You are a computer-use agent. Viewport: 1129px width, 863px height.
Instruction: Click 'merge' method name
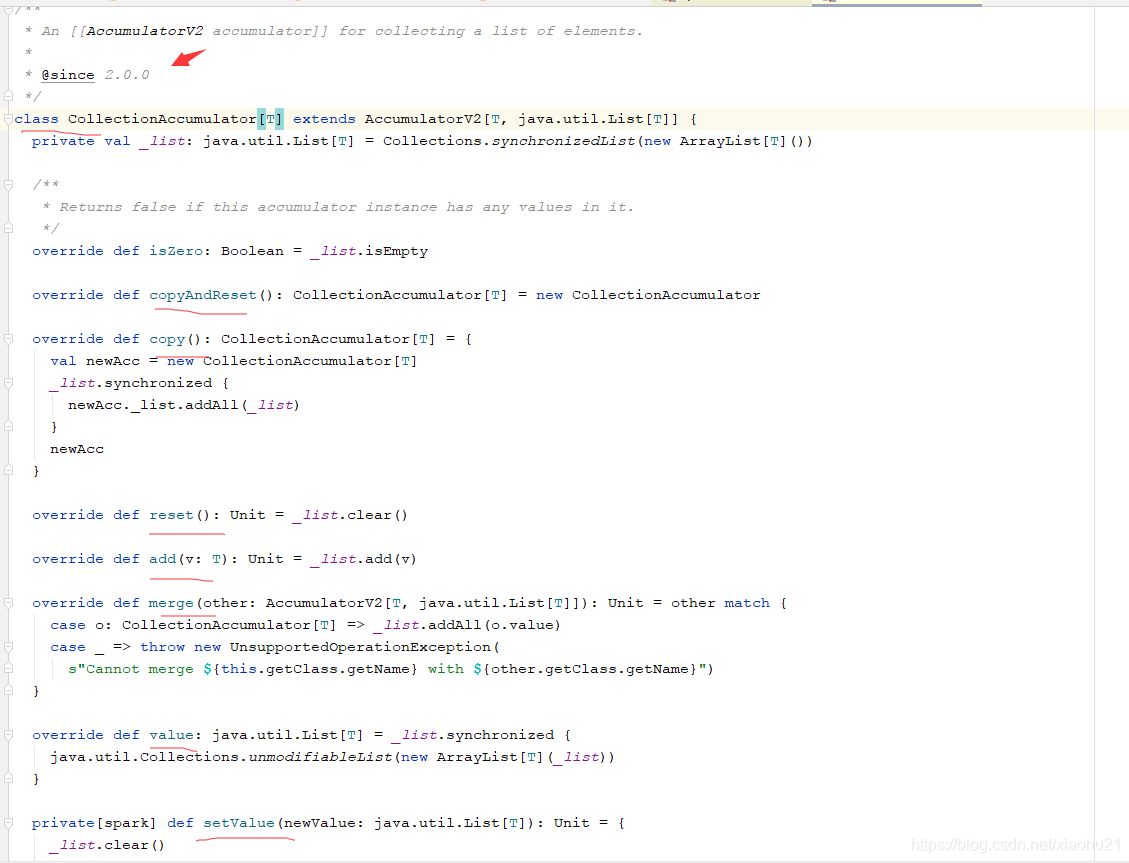pos(171,603)
